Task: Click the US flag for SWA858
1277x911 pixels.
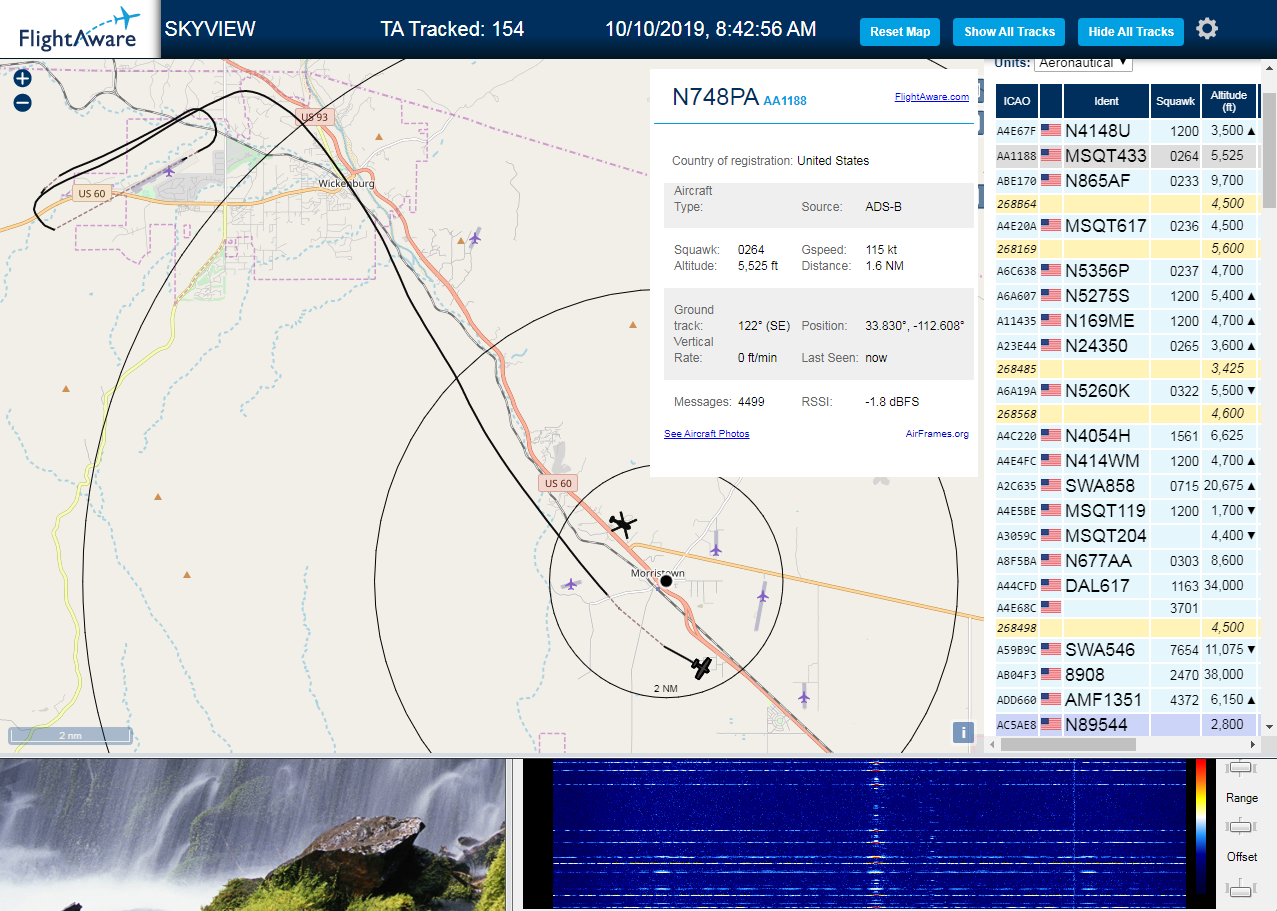Action: click(x=1051, y=485)
